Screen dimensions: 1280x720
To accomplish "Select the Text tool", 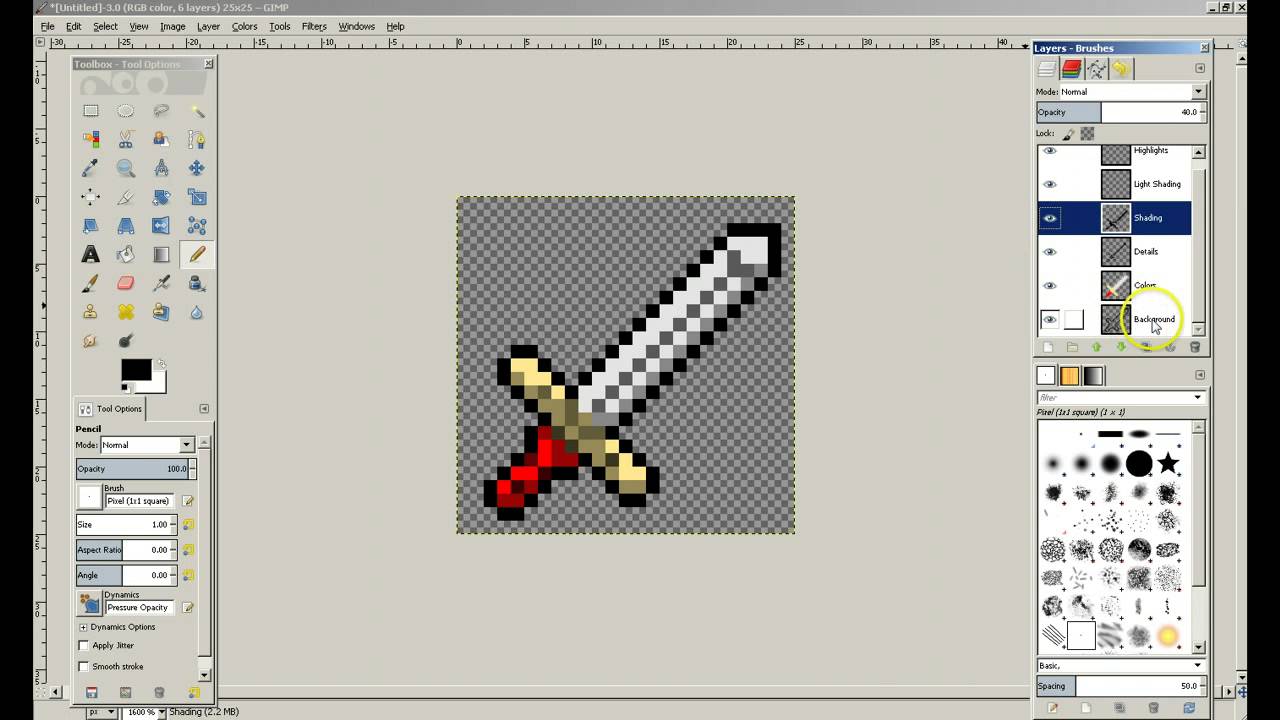I will [91, 255].
